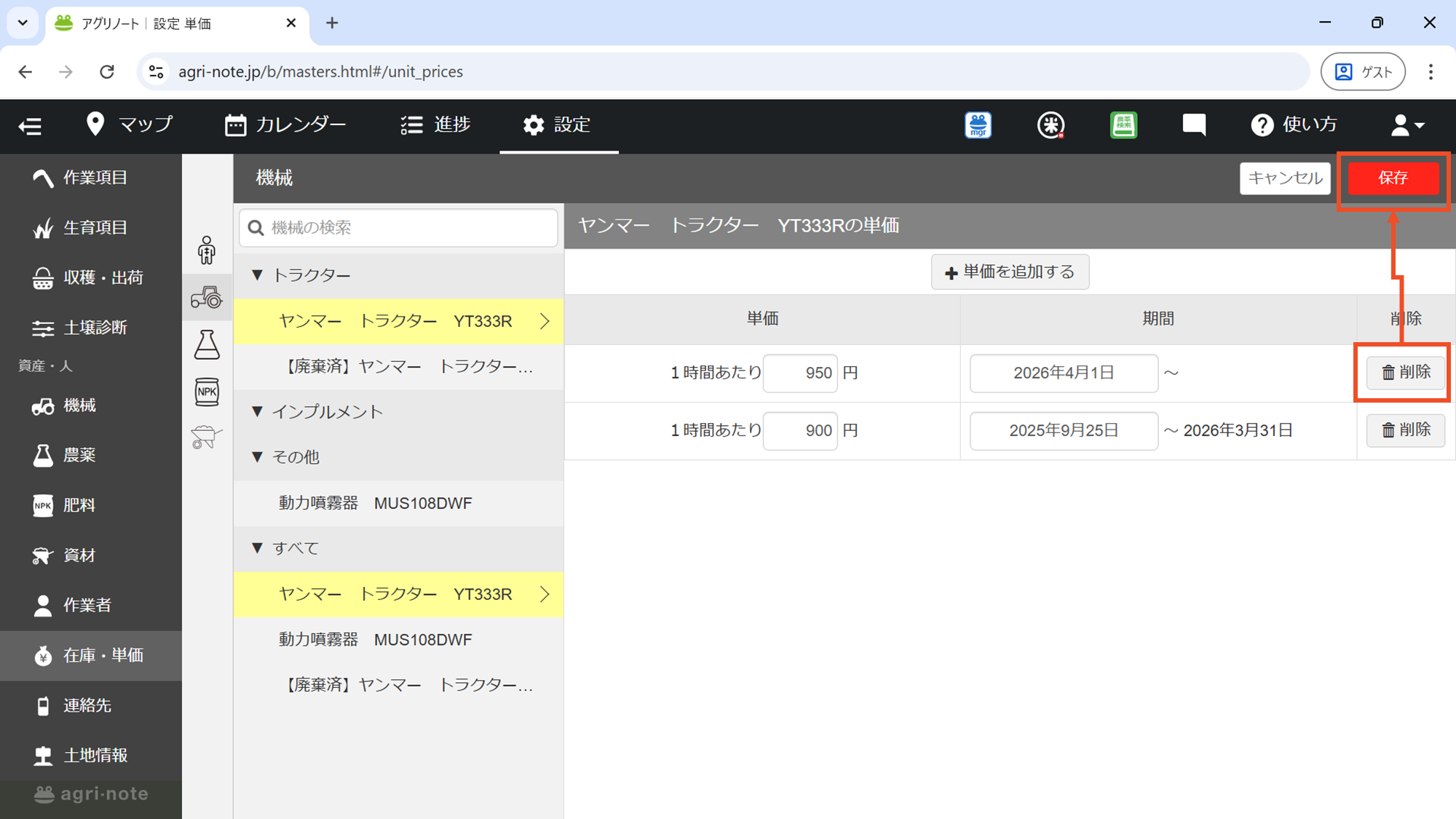Open the 2025年9月25日 date picker
The height and width of the screenshot is (819, 1456).
tap(1064, 431)
